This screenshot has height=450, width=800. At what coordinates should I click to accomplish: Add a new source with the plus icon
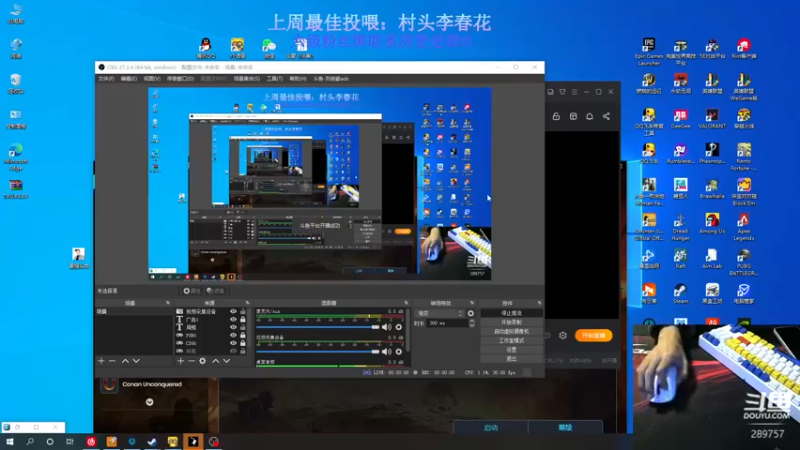tap(180, 361)
